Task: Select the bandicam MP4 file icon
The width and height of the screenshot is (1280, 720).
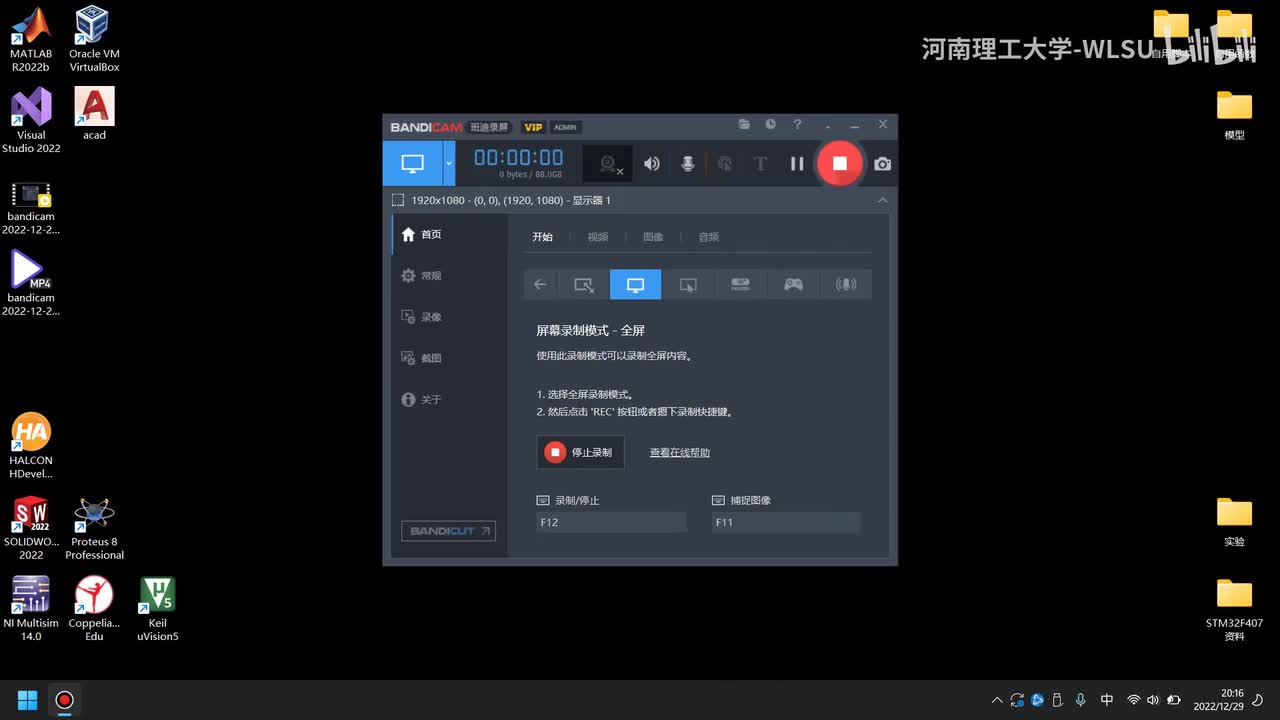Action: (x=31, y=284)
